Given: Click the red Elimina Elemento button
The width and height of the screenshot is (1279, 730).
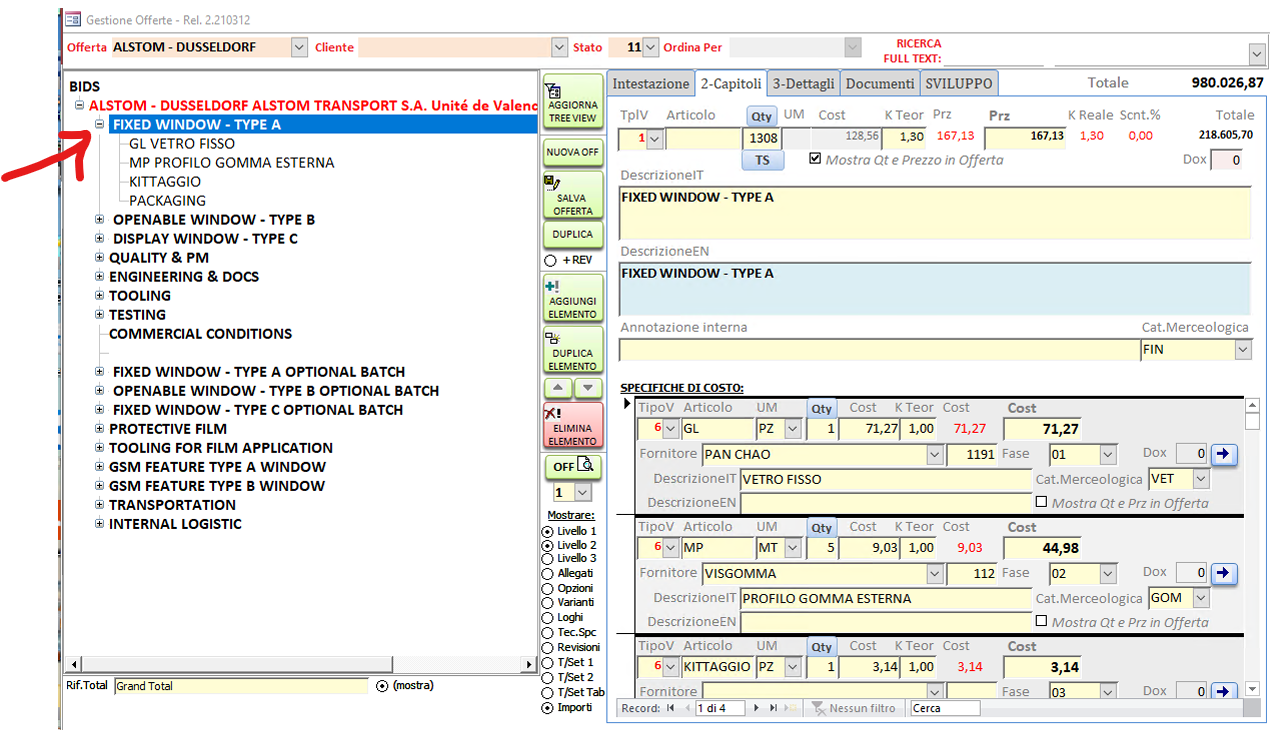Looking at the screenshot, I should 573,425.
